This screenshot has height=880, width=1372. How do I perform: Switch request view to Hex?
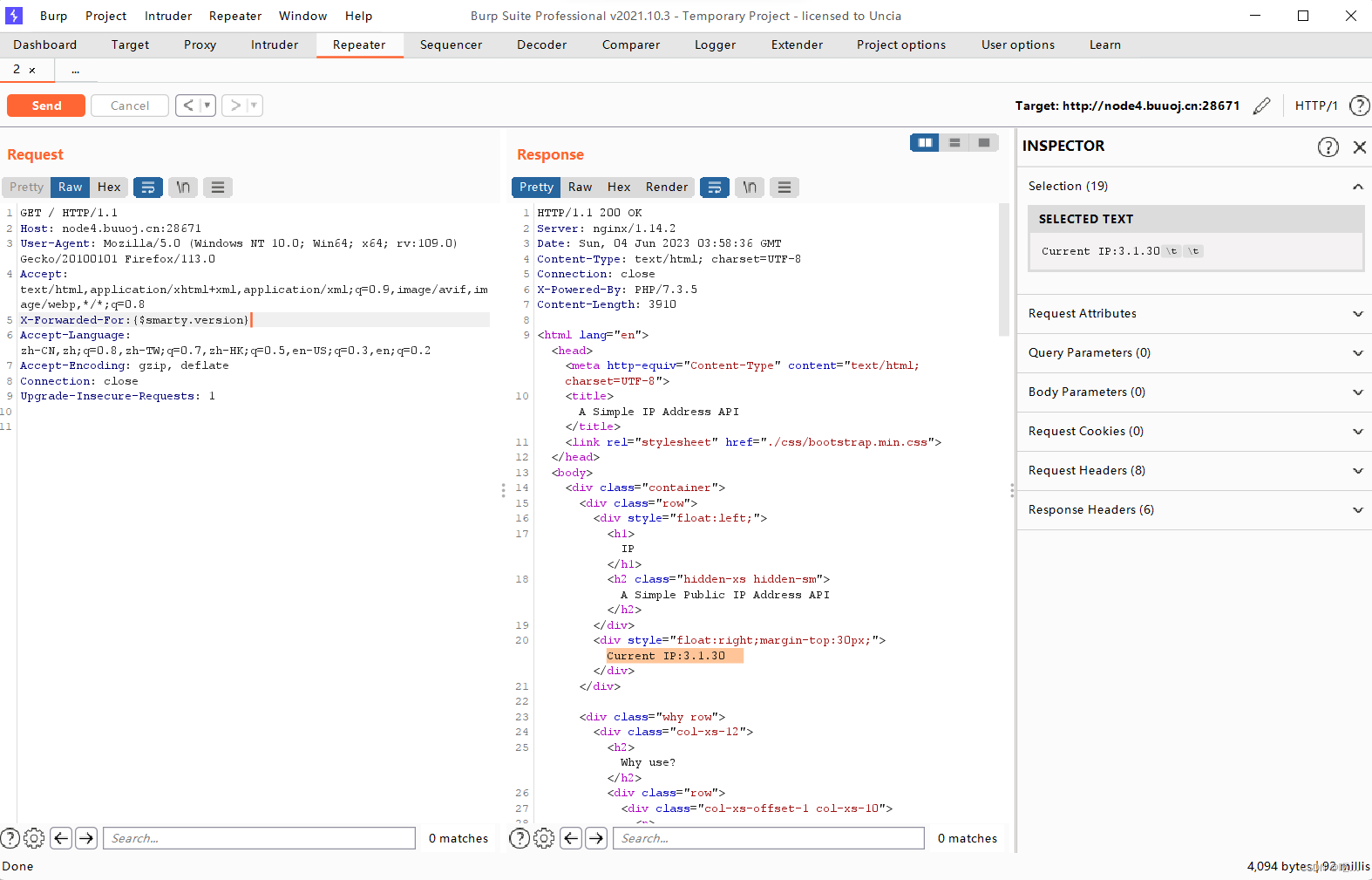click(109, 188)
